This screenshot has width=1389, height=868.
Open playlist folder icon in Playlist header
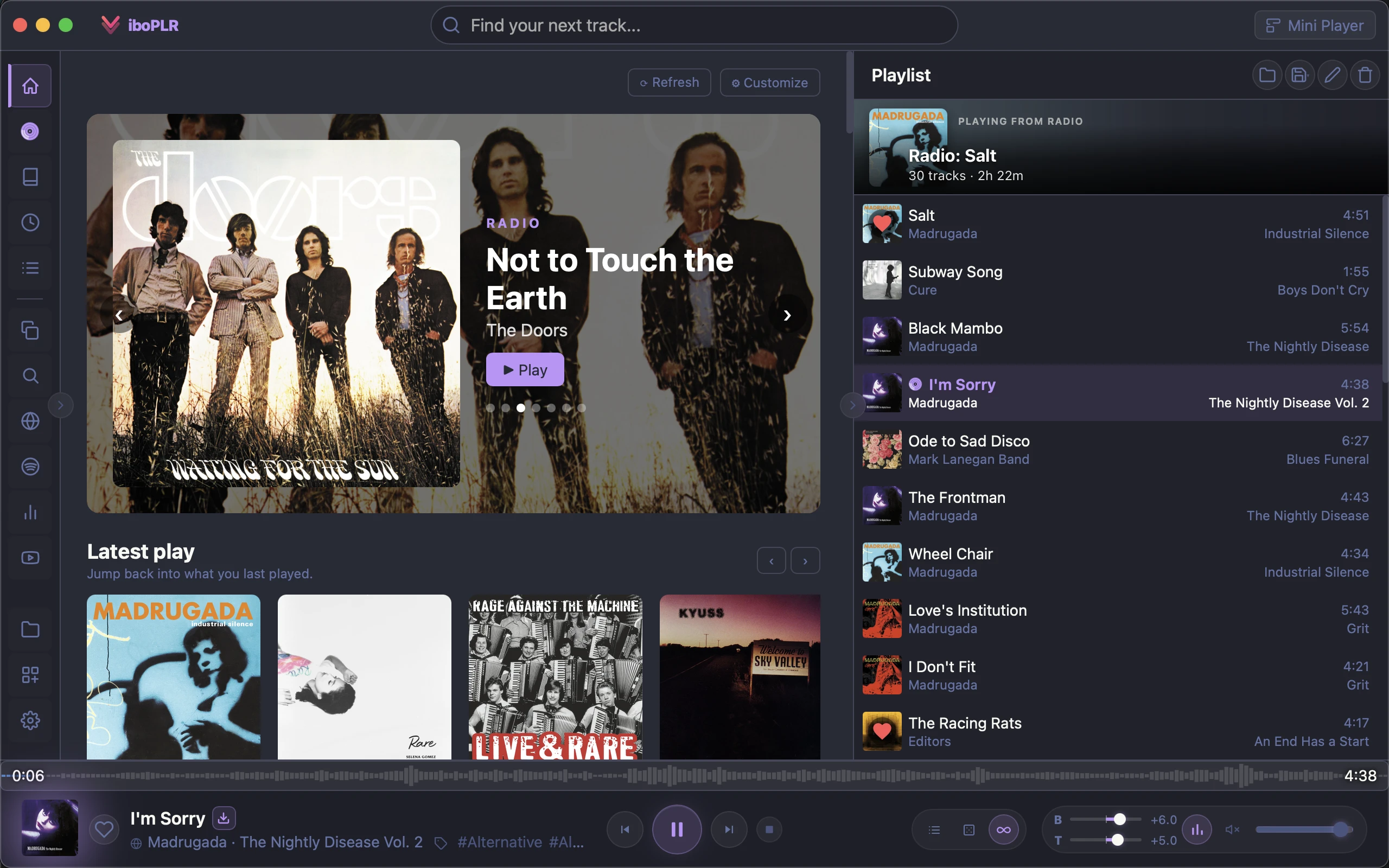coord(1267,75)
